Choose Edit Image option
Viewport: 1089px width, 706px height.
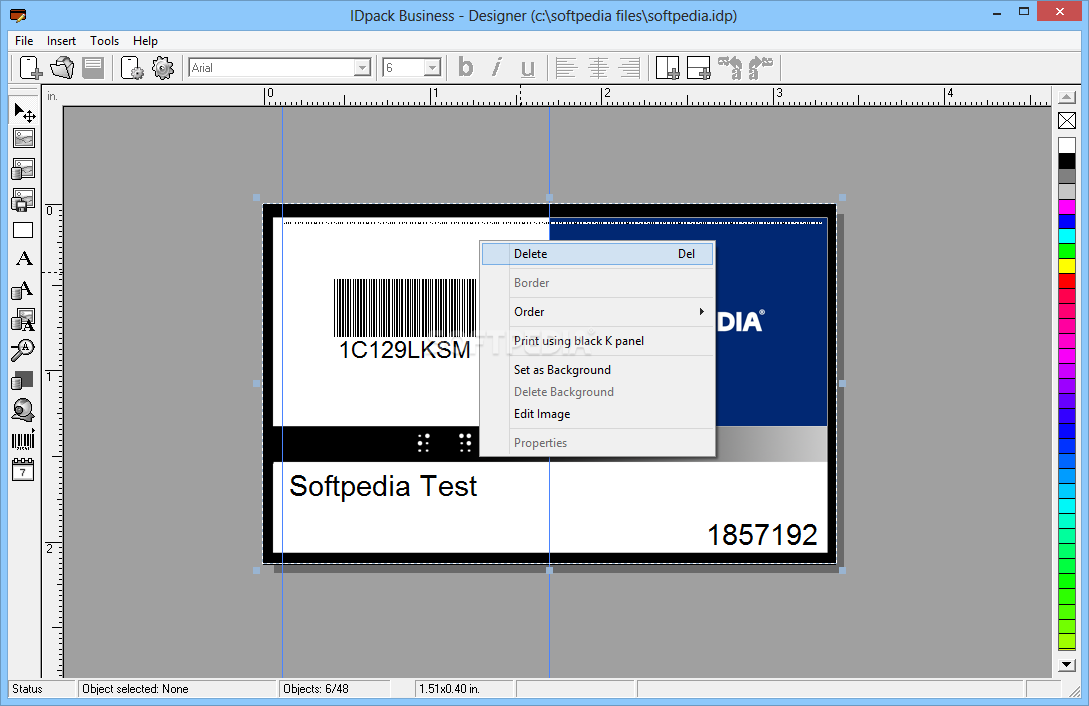pos(597,414)
